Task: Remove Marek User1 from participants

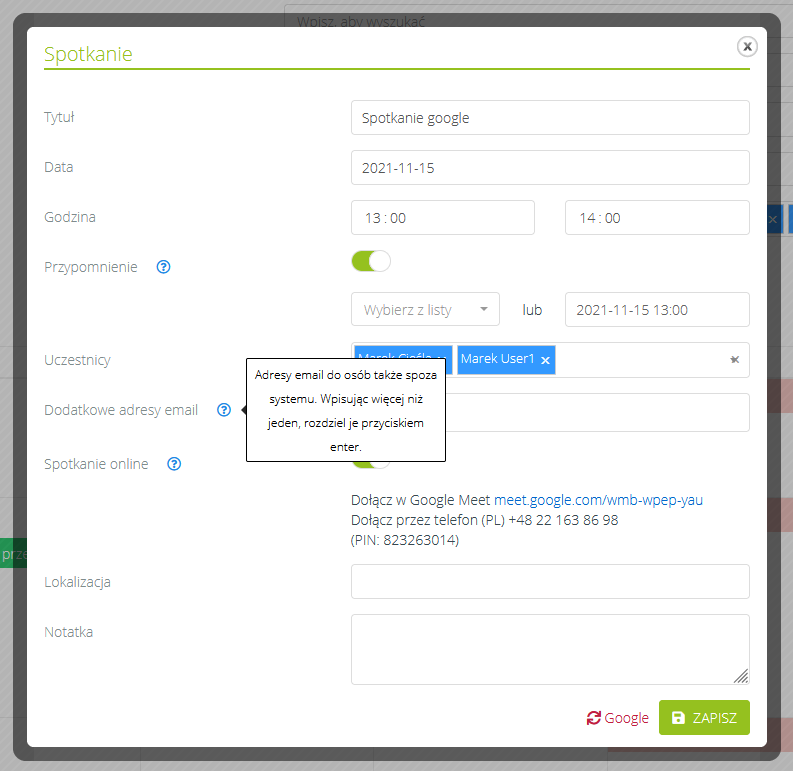Action: [x=545, y=360]
